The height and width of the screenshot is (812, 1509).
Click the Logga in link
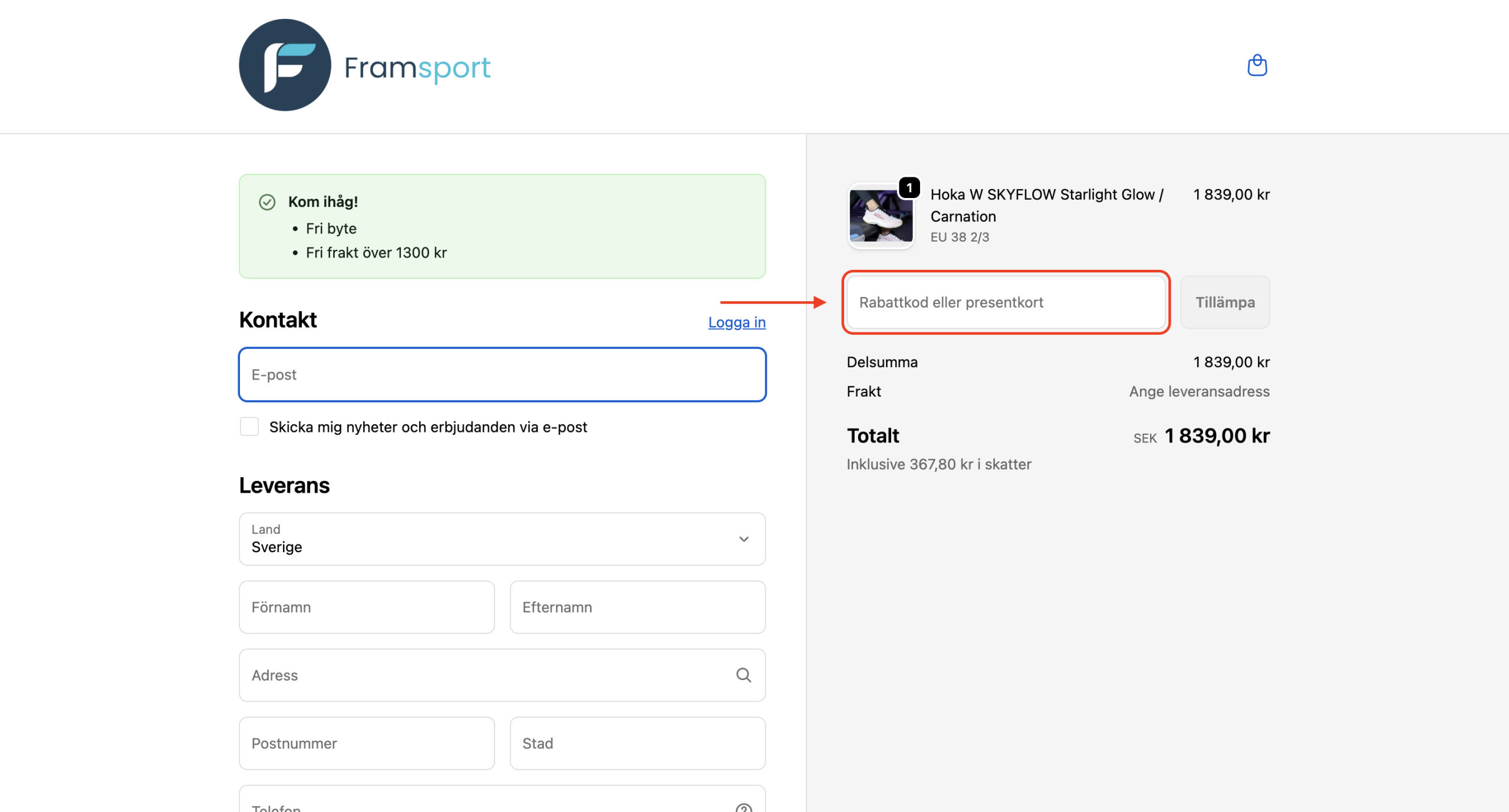tap(737, 322)
